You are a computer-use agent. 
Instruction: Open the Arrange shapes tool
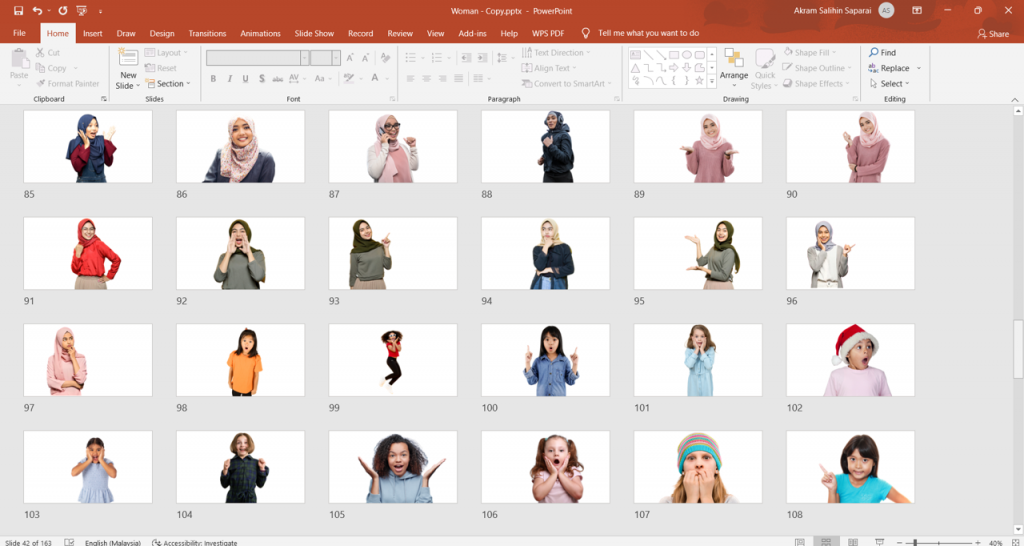coord(733,66)
